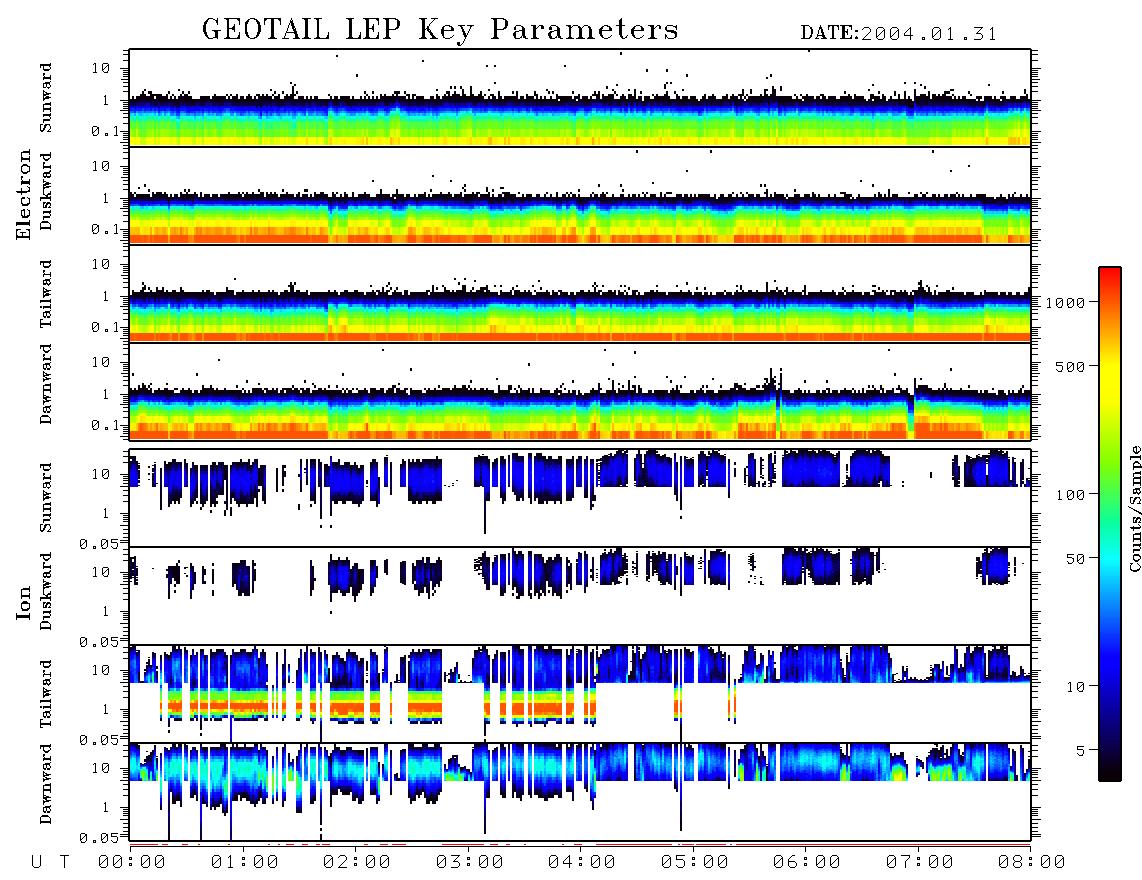1142x880 pixels.
Task: Click the Ion Tailward spectrogram panel
Action: coord(580,694)
